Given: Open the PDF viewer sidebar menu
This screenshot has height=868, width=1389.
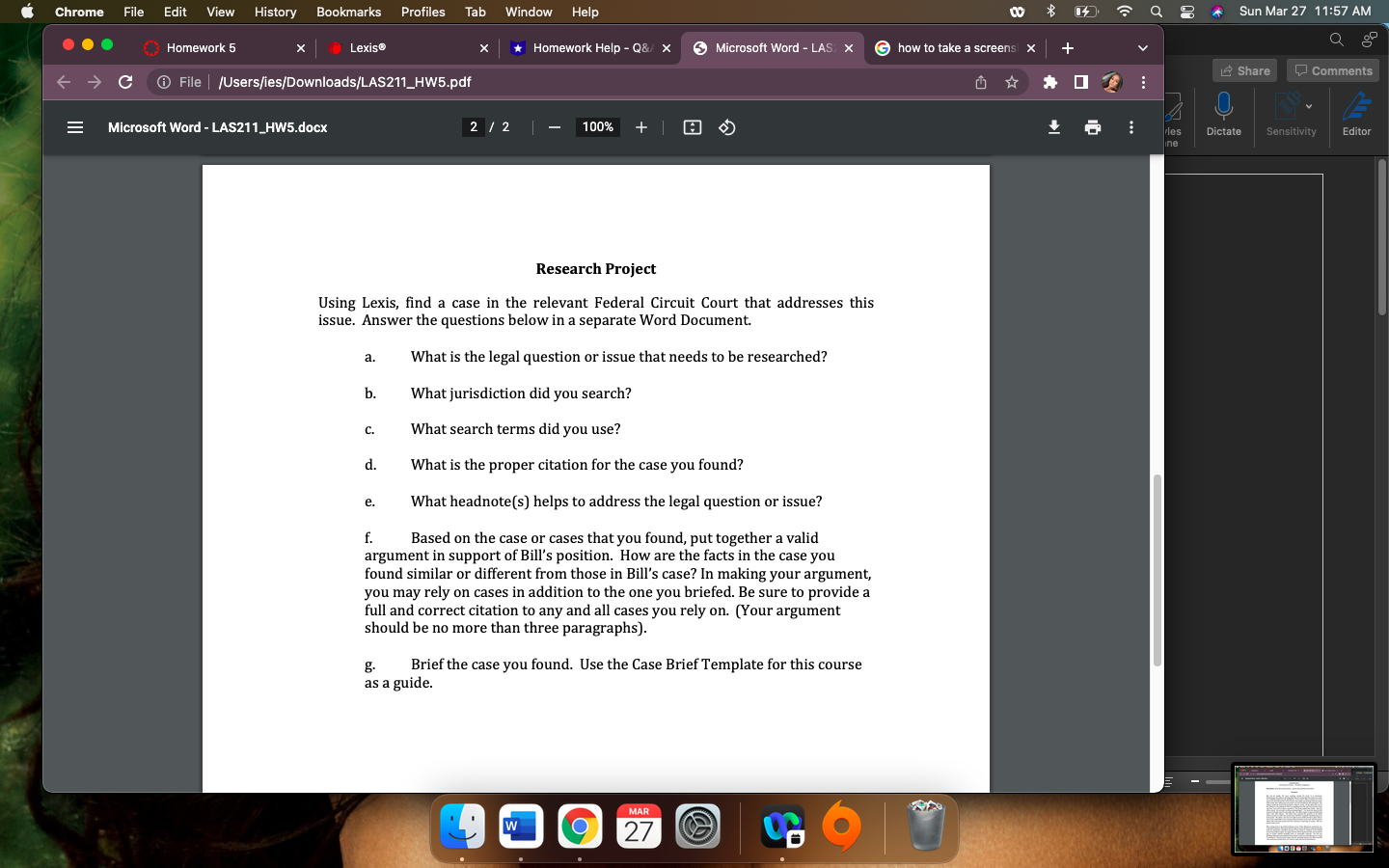Looking at the screenshot, I should click(75, 126).
